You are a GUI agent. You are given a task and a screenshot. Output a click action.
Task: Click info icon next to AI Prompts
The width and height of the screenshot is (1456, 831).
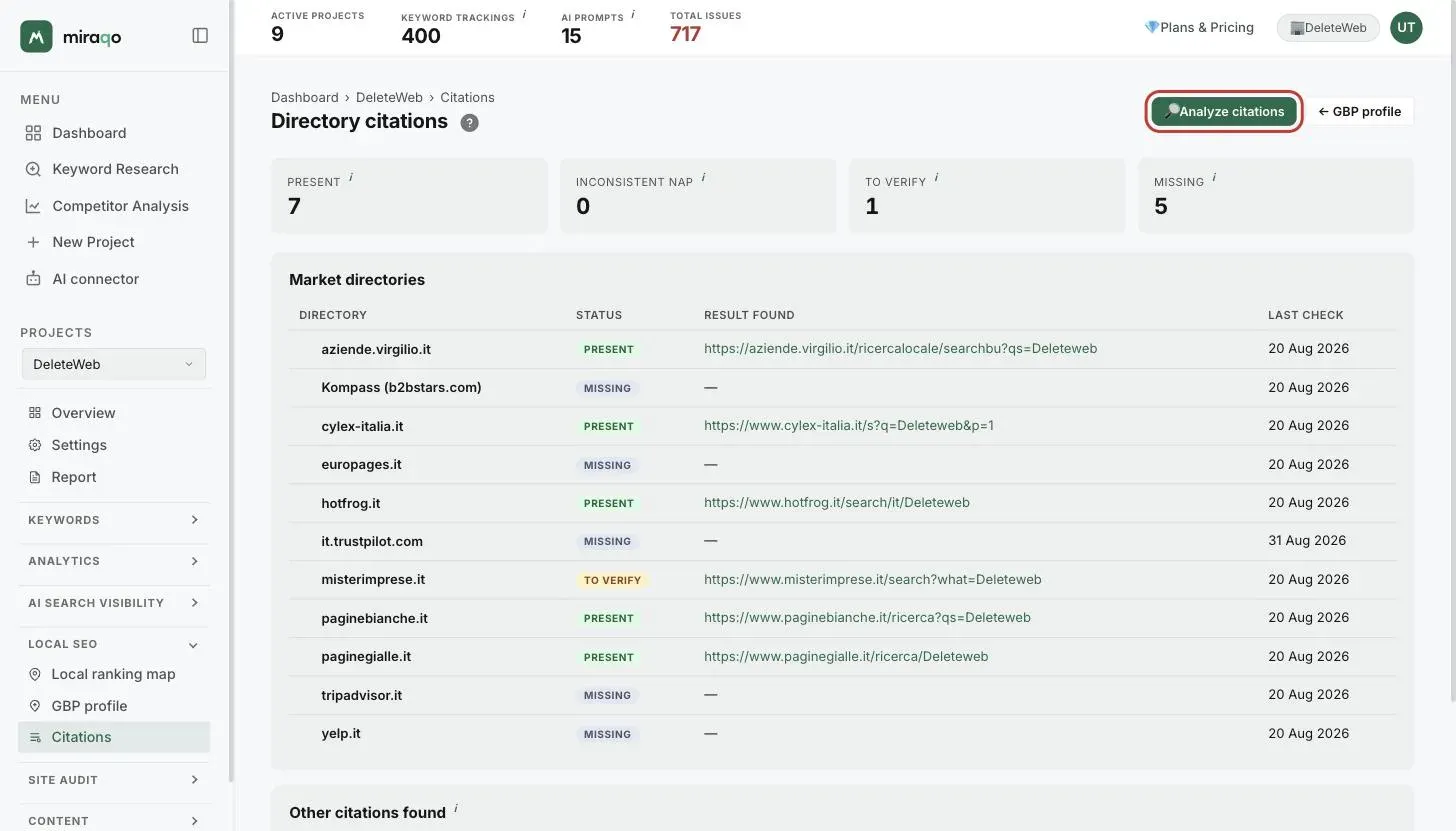tap(632, 14)
